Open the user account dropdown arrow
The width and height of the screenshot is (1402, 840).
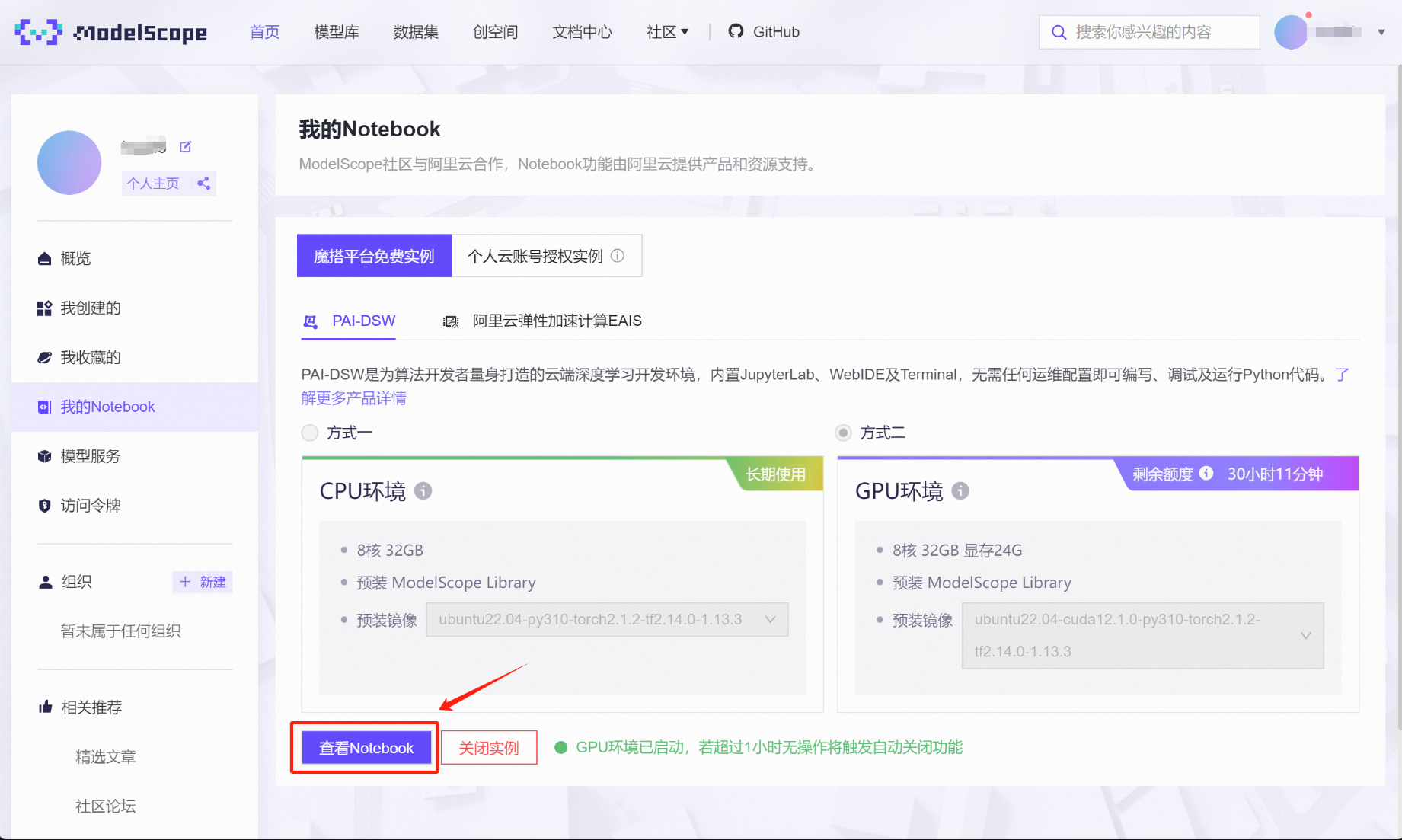(1381, 32)
